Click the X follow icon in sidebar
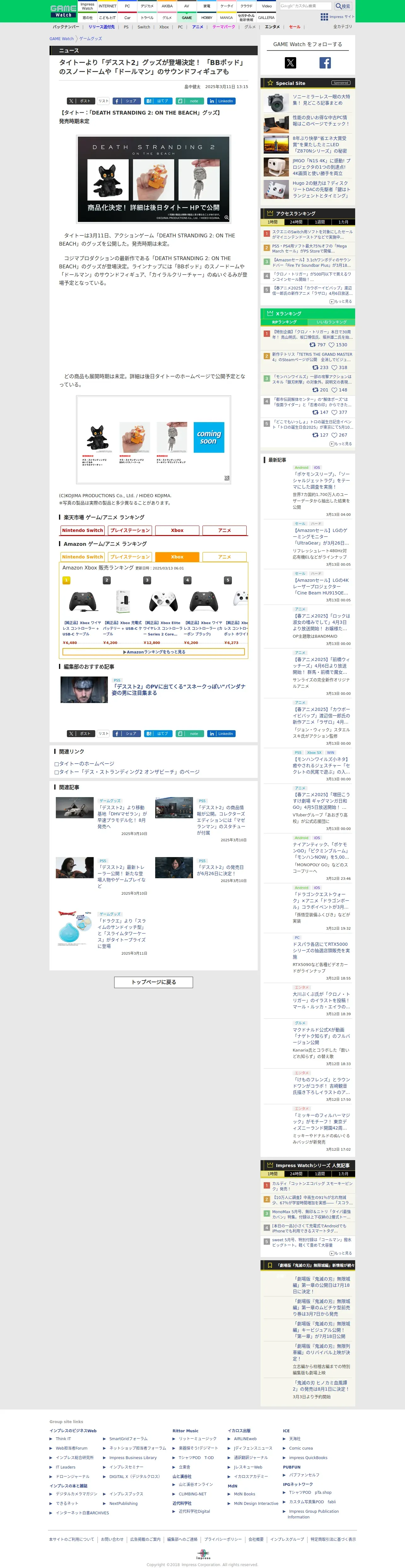This screenshot has height=1568, width=405. click(290, 63)
